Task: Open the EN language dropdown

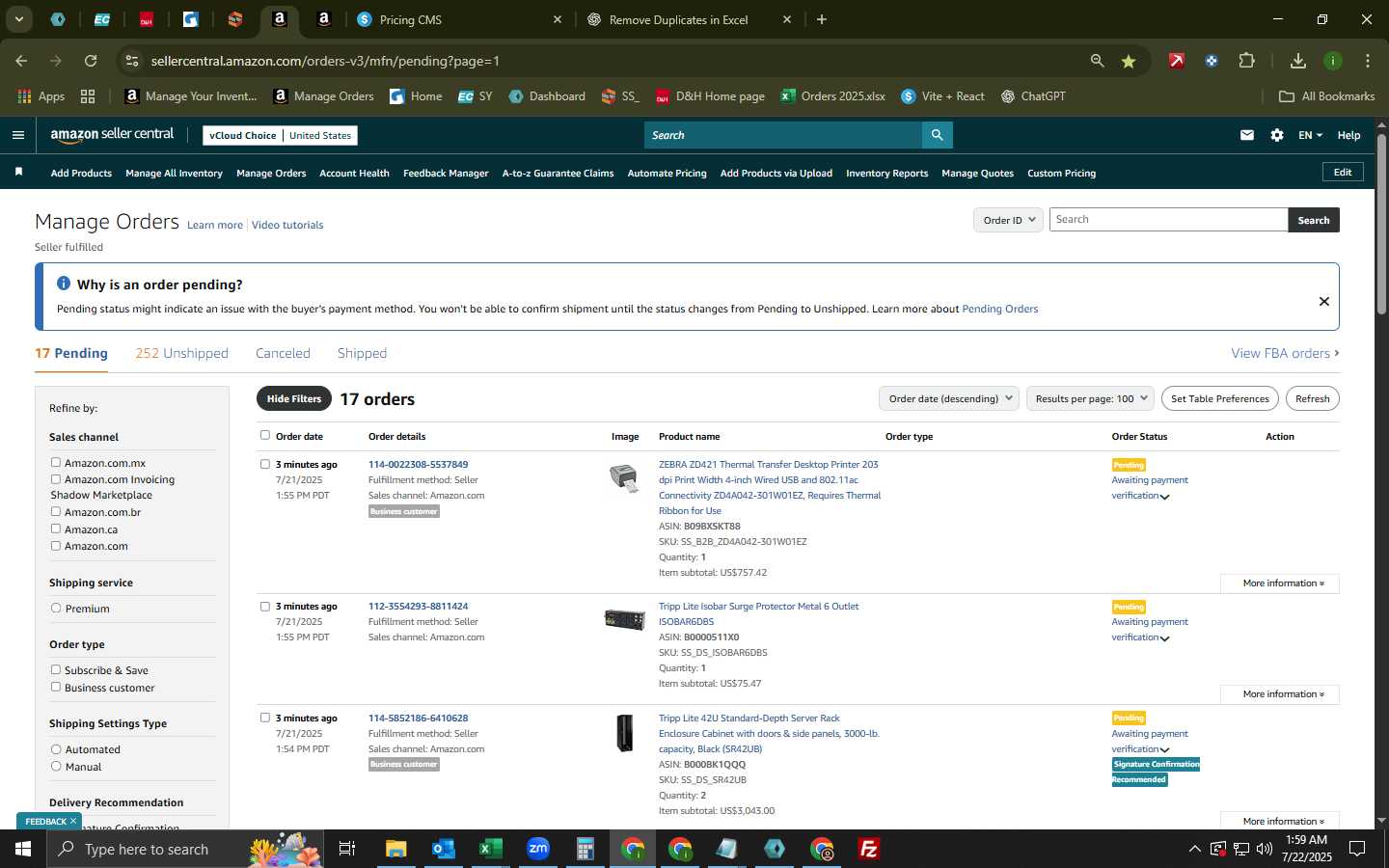Action: [x=1310, y=135]
